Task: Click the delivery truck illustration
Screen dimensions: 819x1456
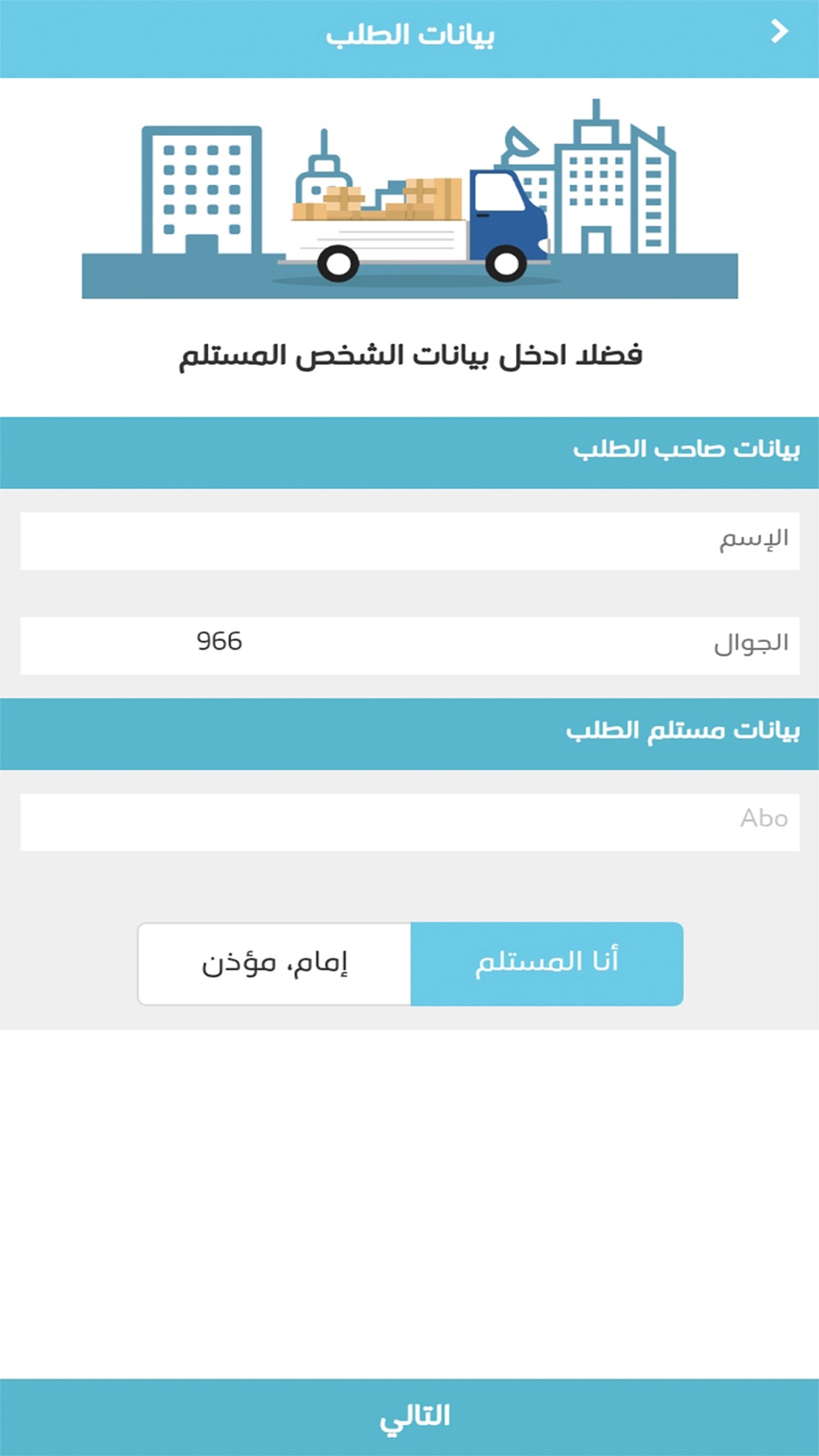Action: pos(416,225)
